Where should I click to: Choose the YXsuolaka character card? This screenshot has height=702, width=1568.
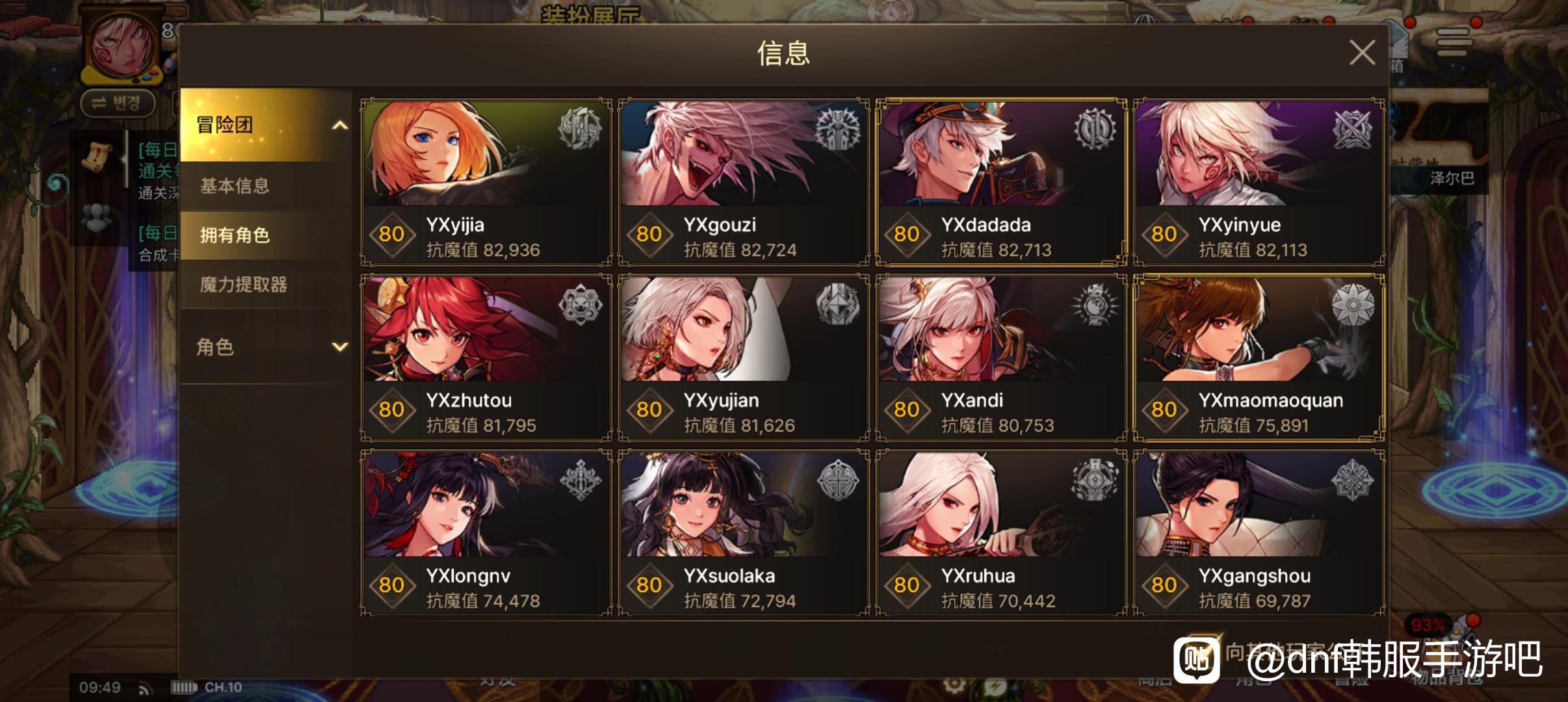[x=744, y=533]
